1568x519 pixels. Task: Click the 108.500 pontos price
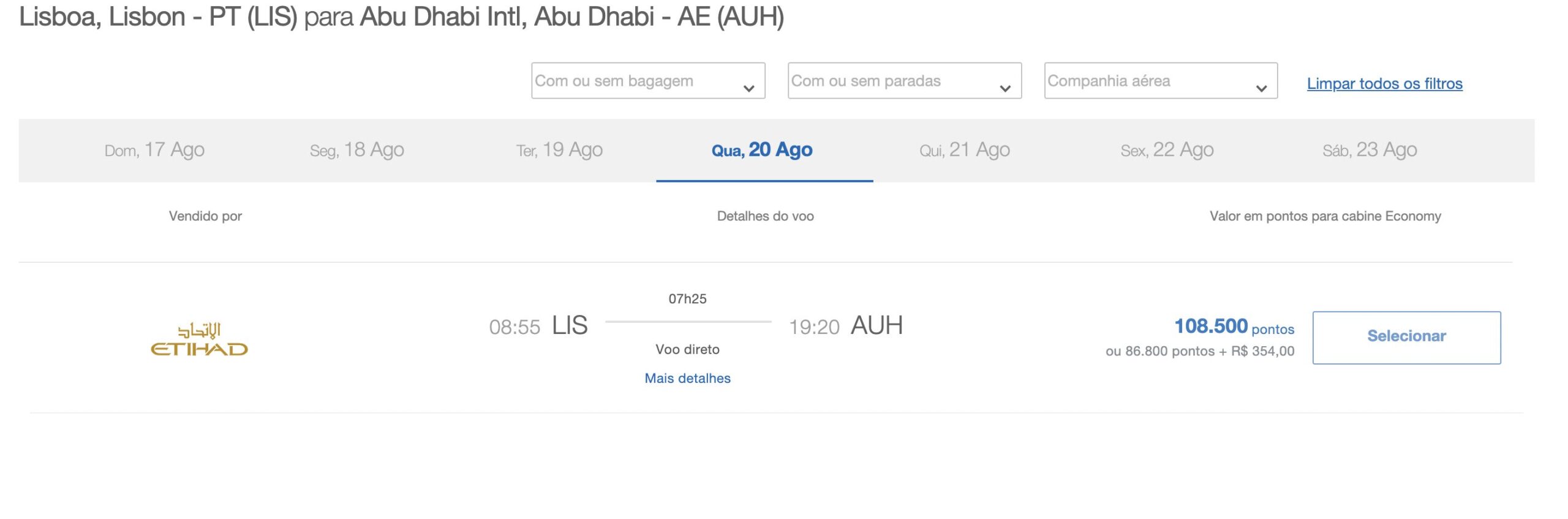click(1234, 327)
